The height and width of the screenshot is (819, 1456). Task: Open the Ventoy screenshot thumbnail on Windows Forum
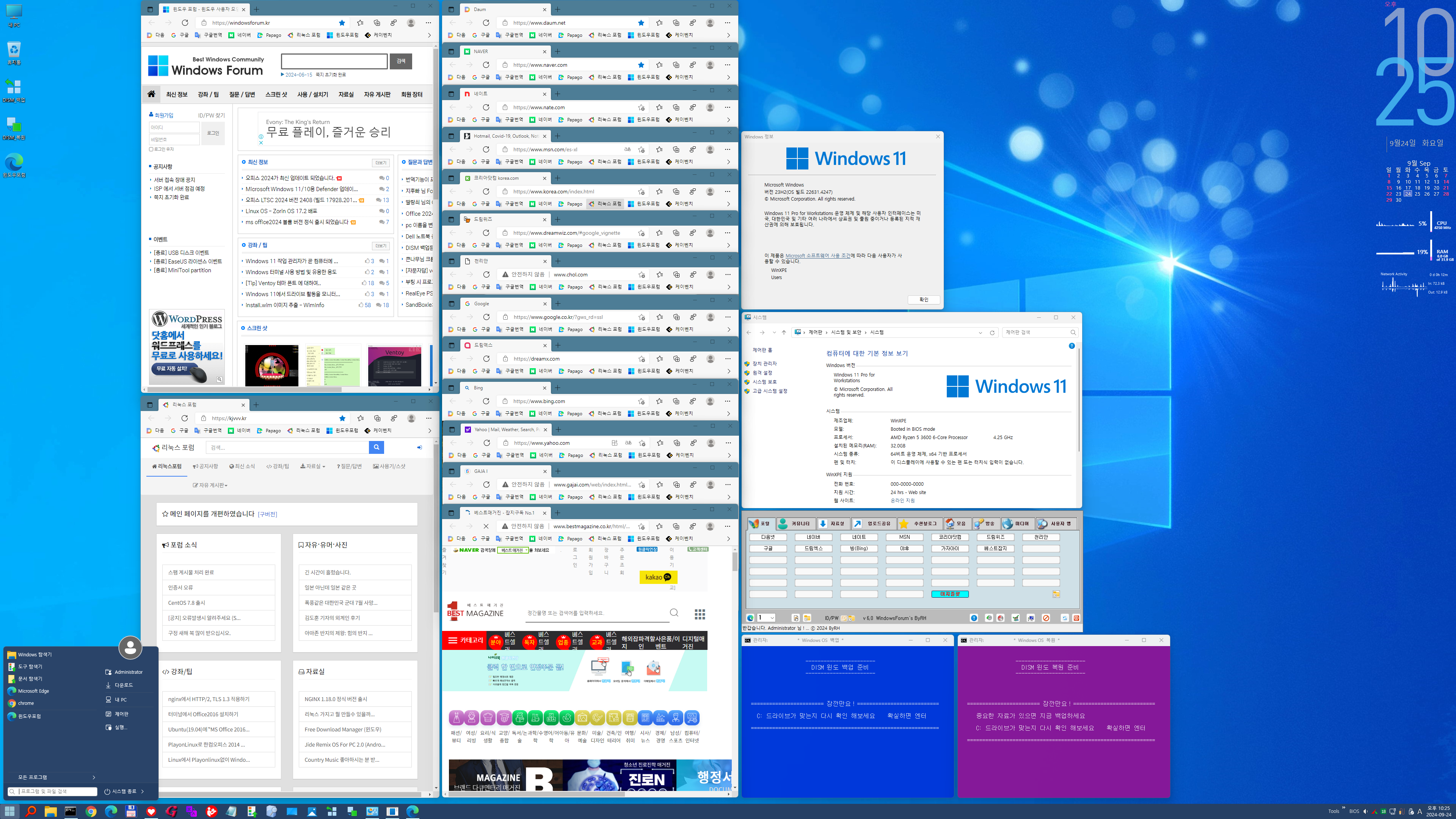coord(394,365)
